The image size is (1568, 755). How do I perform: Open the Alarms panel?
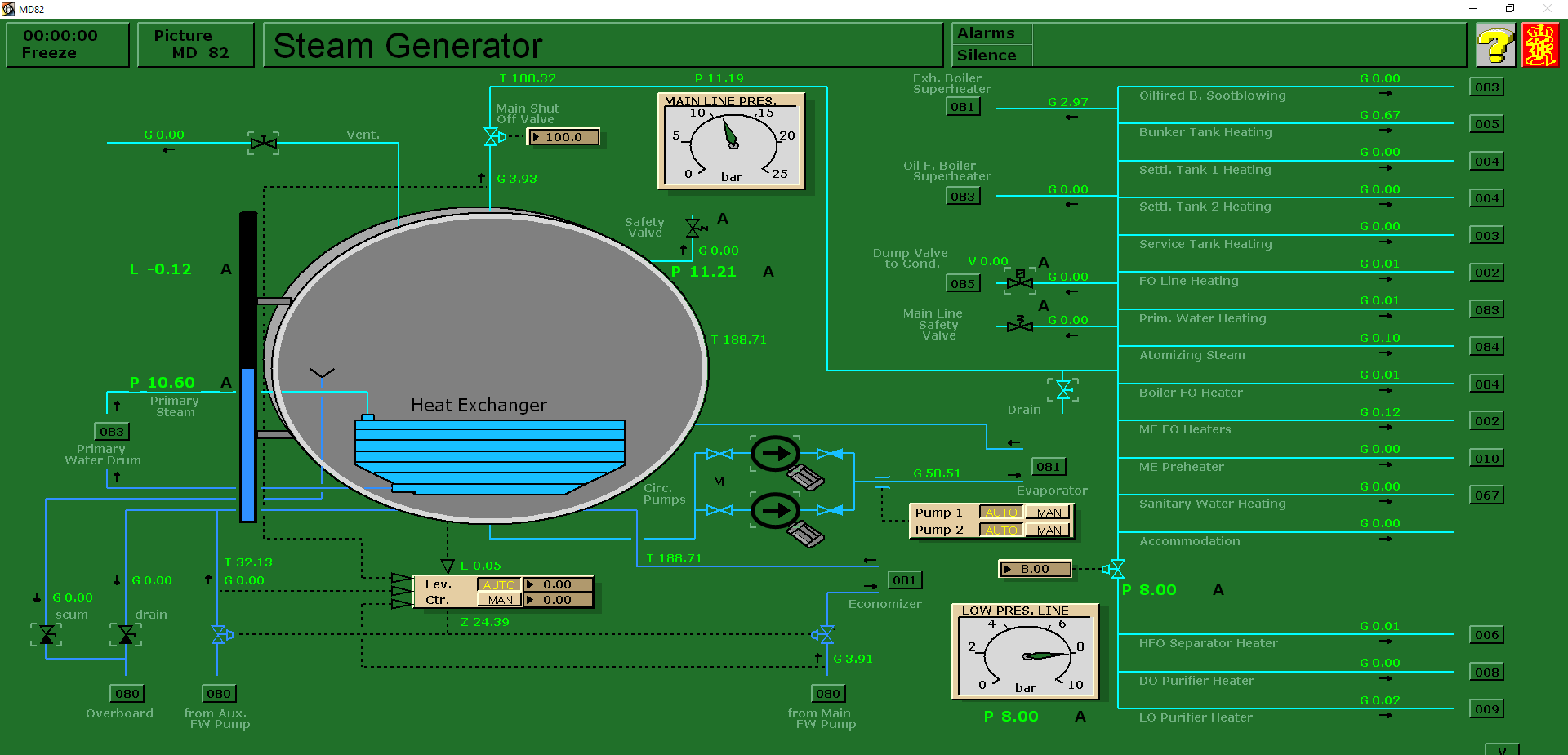[987, 34]
